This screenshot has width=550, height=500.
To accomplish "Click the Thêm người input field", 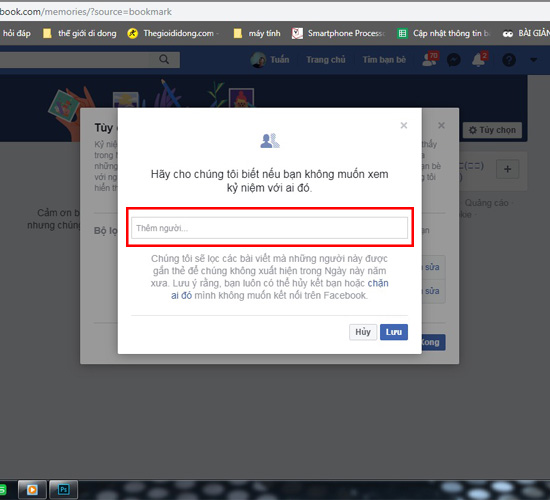I will [x=269, y=228].
